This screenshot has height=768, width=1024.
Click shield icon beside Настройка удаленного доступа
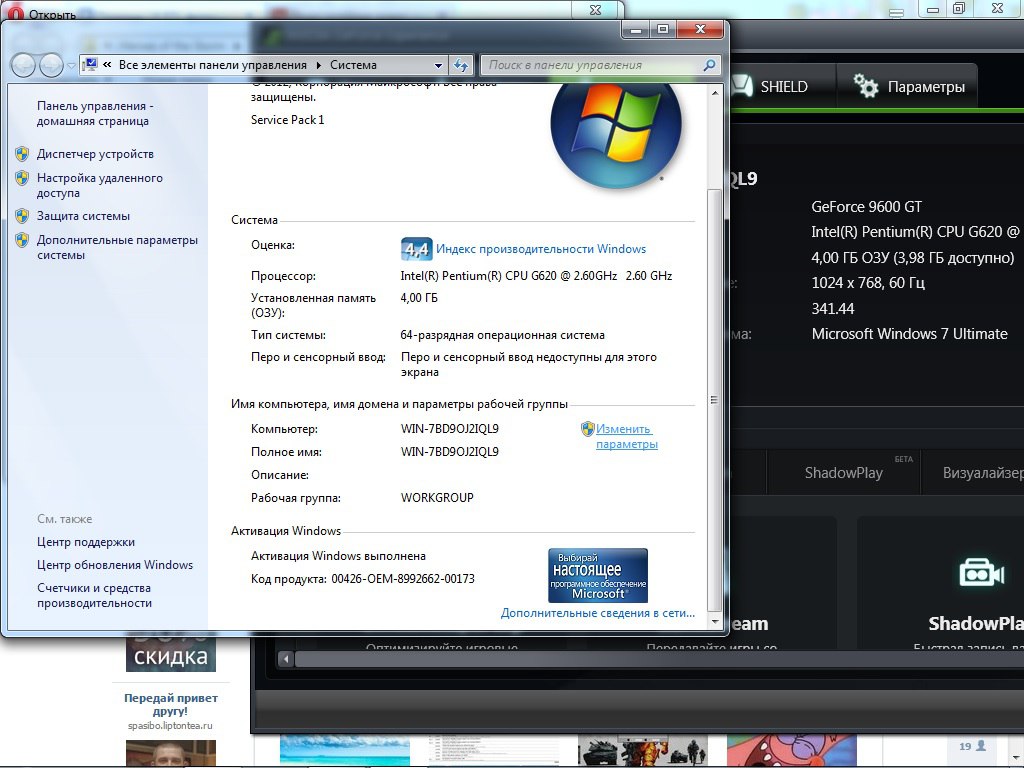pos(22,178)
